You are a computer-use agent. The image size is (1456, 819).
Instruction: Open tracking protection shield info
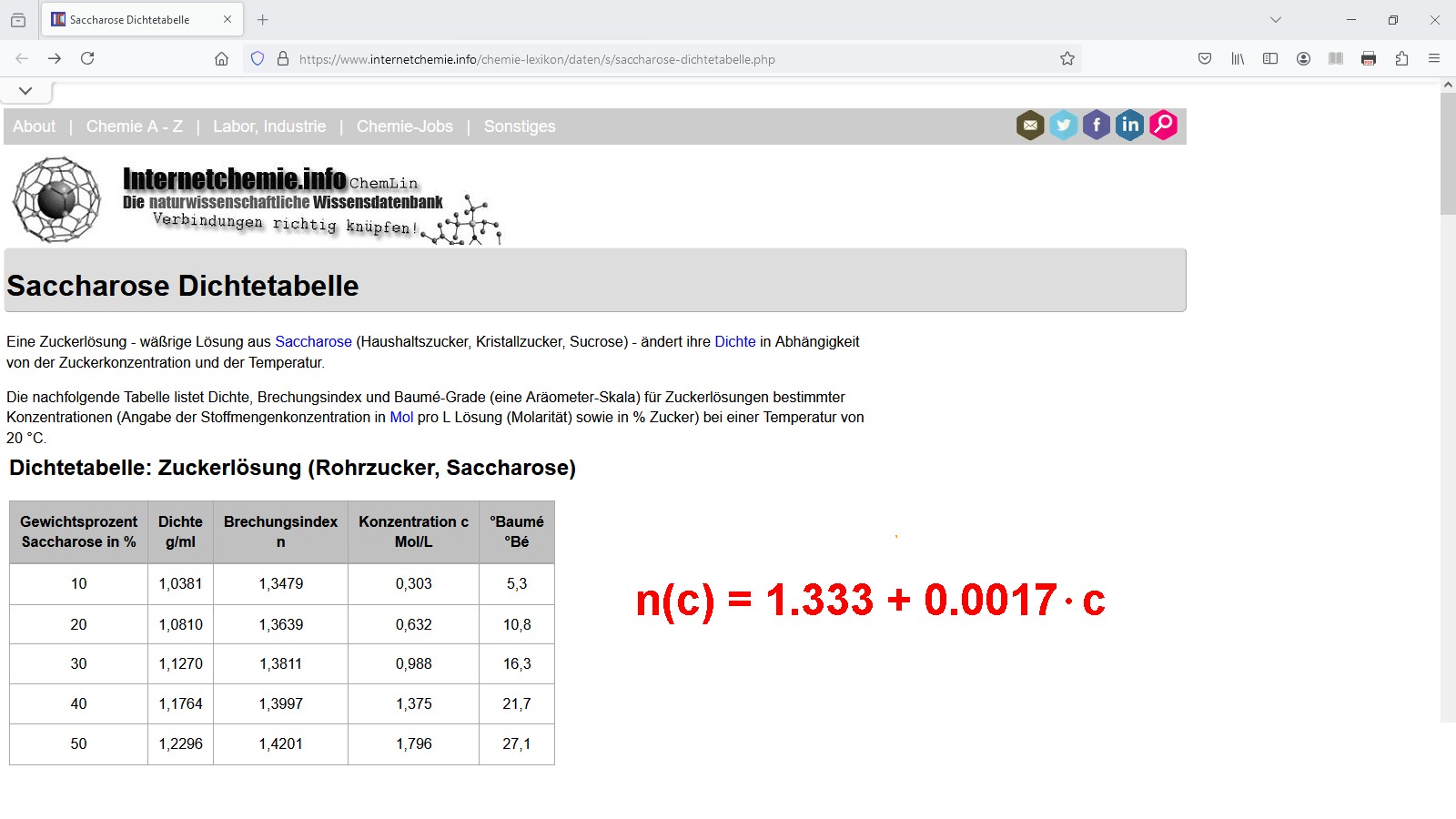[x=258, y=58]
